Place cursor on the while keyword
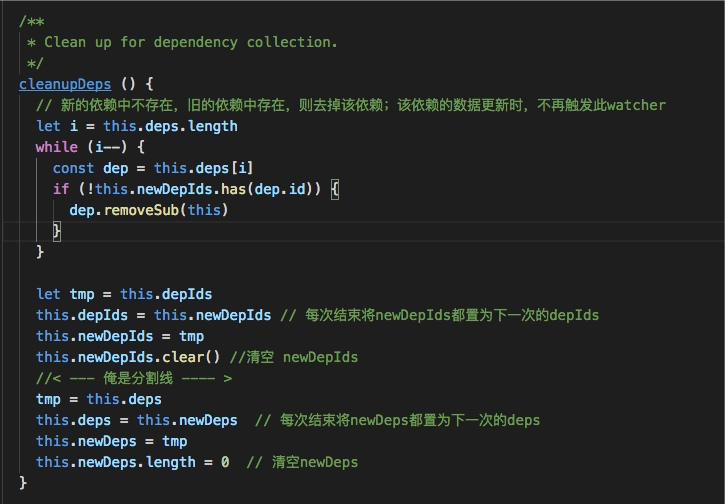Viewport: 725px width, 504px height. pyautogui.click(x=57, y=147)
